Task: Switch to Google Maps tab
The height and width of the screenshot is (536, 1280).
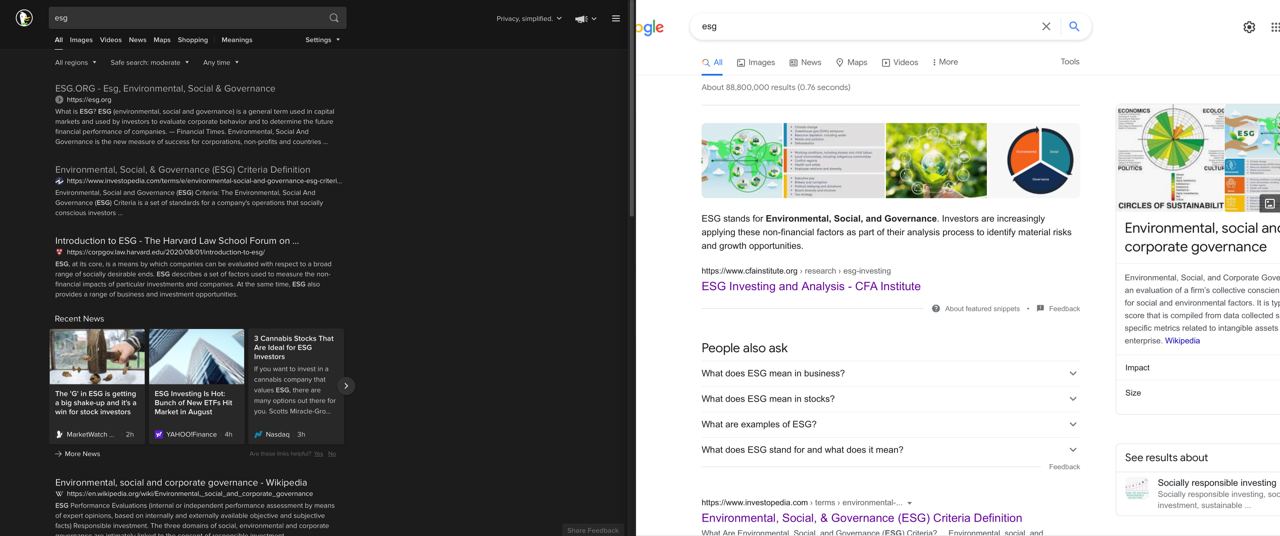Action: [851, 62]
